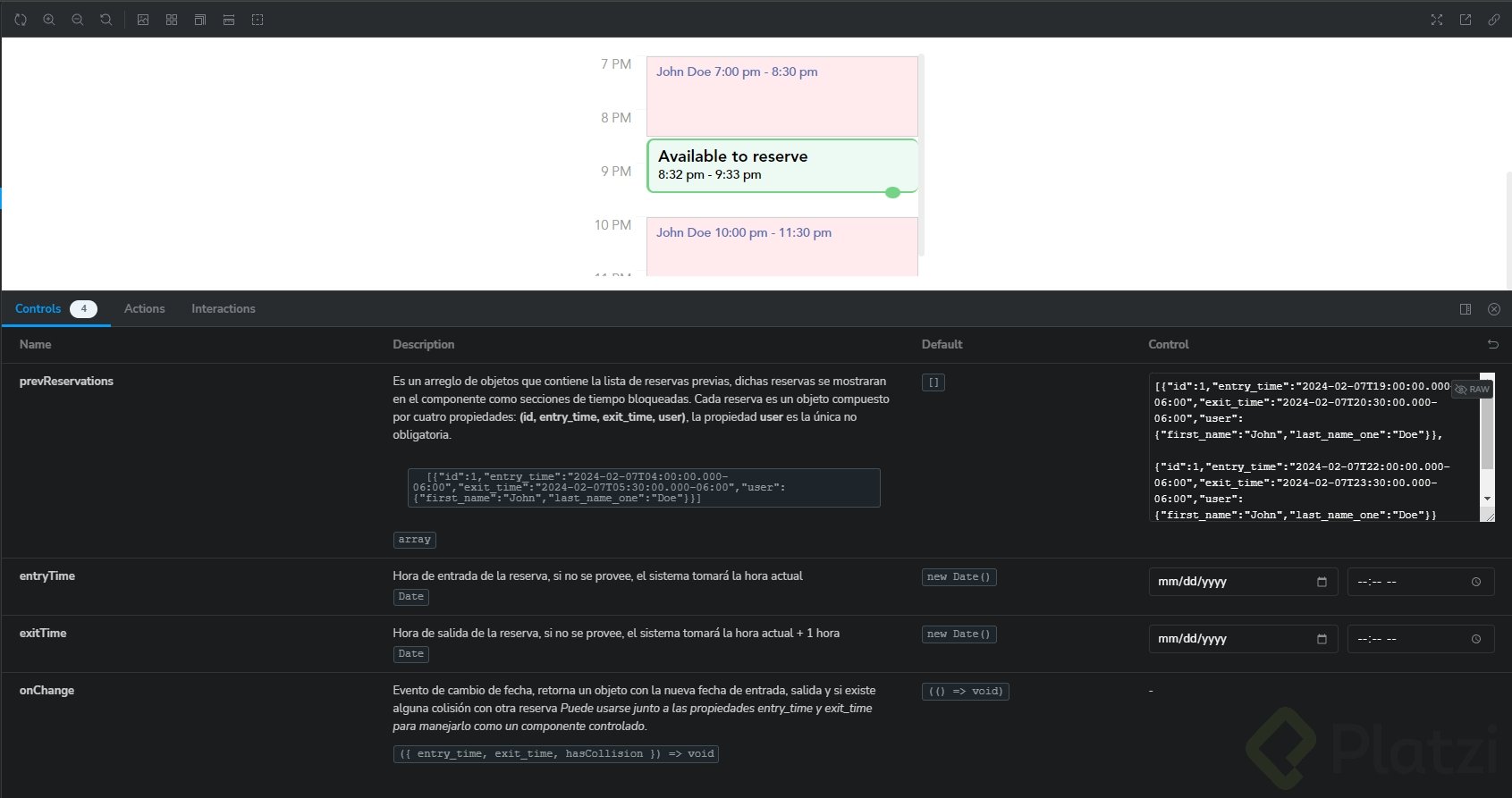Click the textarea resize grip corner

(1488, 515)
